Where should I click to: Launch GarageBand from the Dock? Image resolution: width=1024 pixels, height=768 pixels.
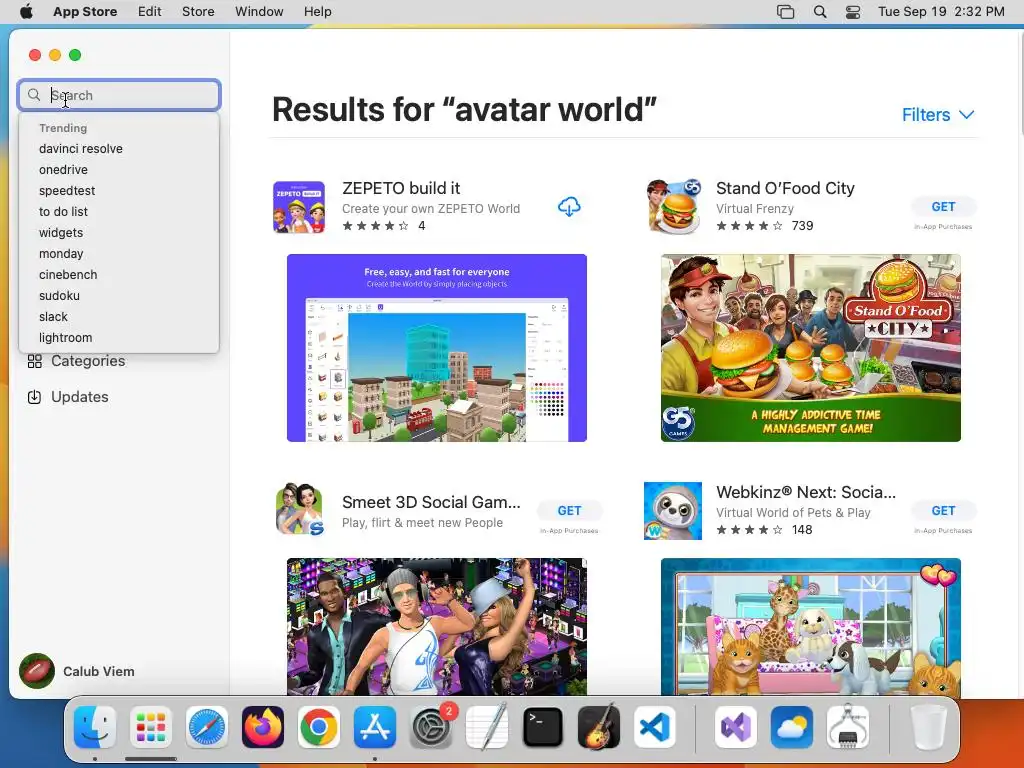(599, 727)
